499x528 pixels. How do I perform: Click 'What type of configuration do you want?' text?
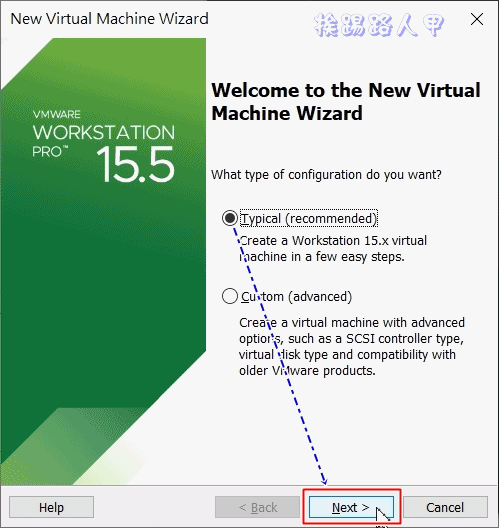pos(326,175)
